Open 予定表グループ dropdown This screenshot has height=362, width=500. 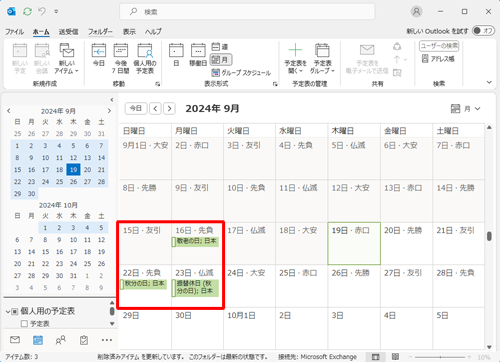322,58
